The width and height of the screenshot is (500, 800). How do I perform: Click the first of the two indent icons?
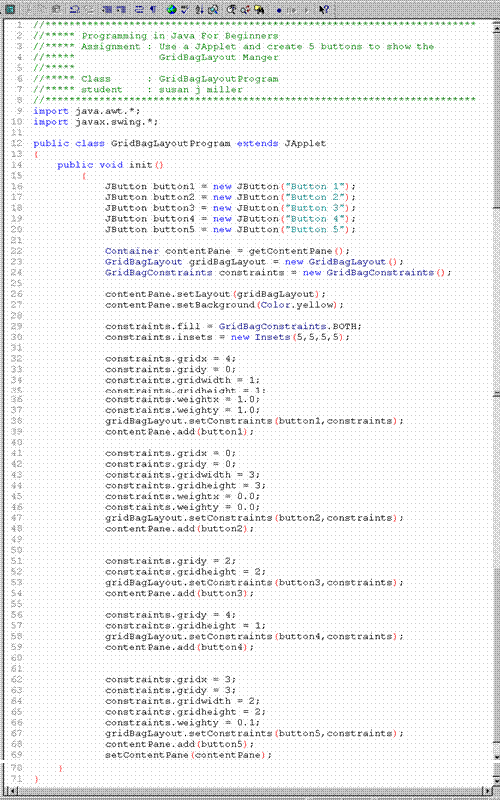pyautogui.click(x=107, y=9)
